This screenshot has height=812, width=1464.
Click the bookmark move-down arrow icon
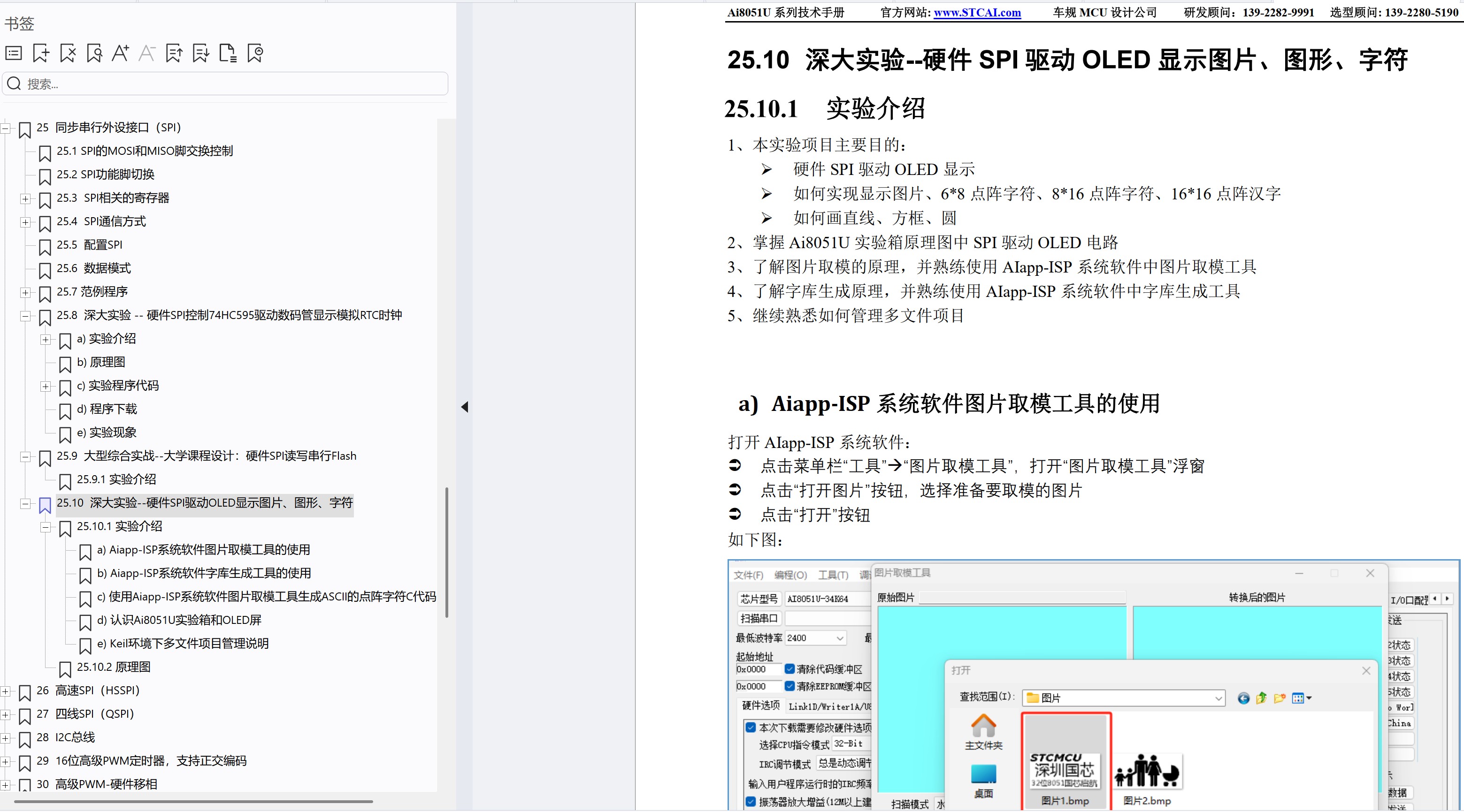click(200, 53)
